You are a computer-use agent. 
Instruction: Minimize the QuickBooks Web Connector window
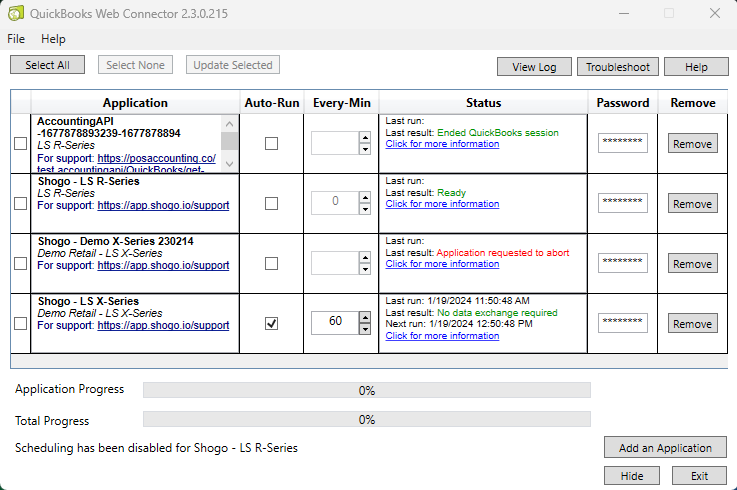pos(624,13)
